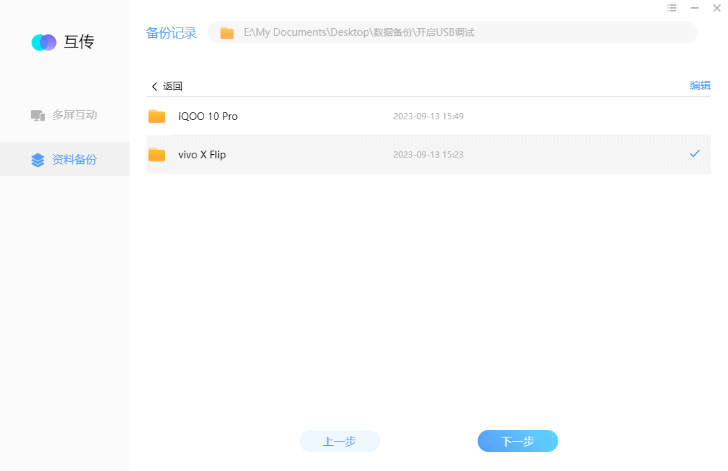
Task: Open the title bar menu list icon
Action: click(x=671, y=8)
